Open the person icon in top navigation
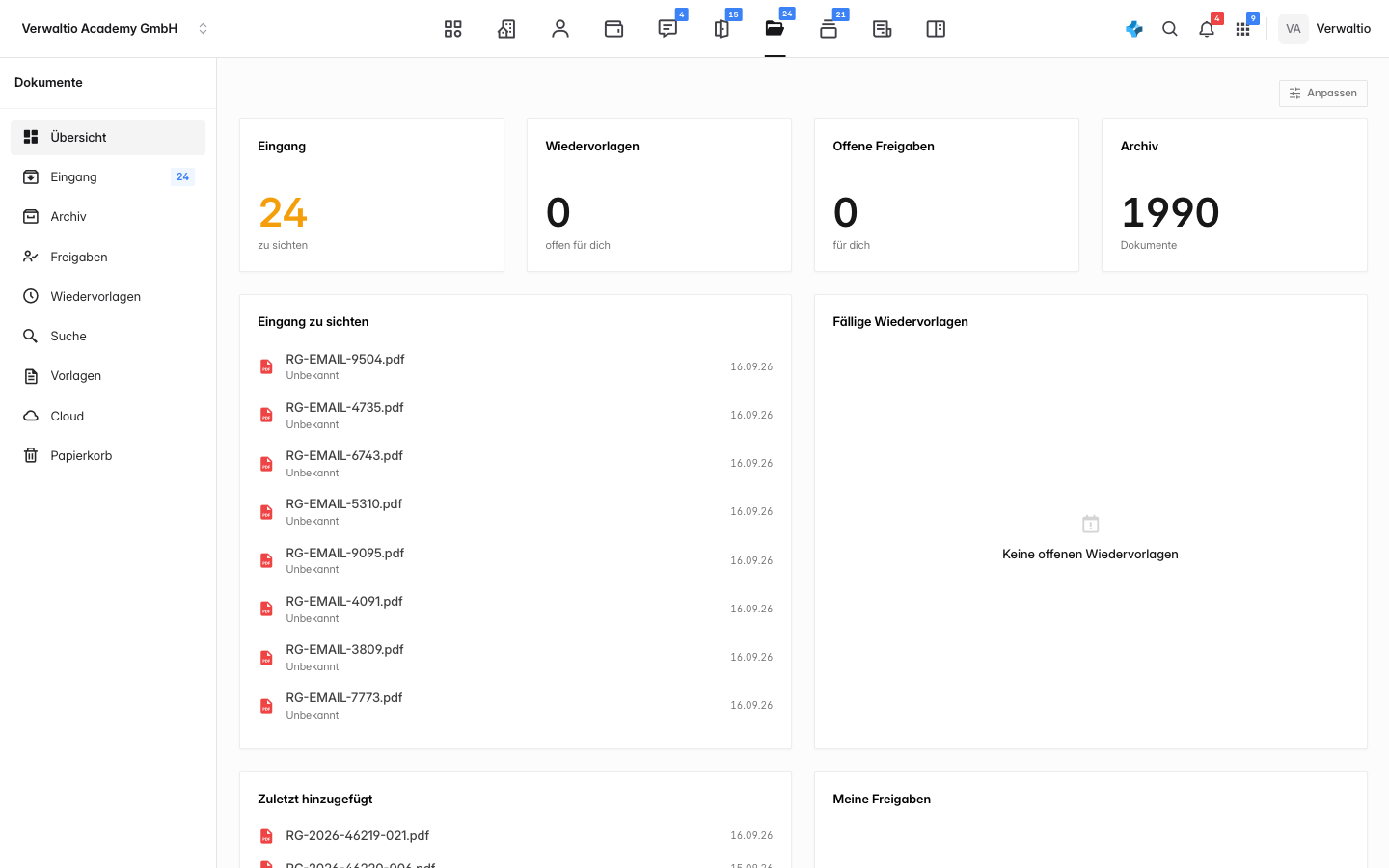Image resolution: width=1389 pixels, height=868 pixels. coord(560,29)
